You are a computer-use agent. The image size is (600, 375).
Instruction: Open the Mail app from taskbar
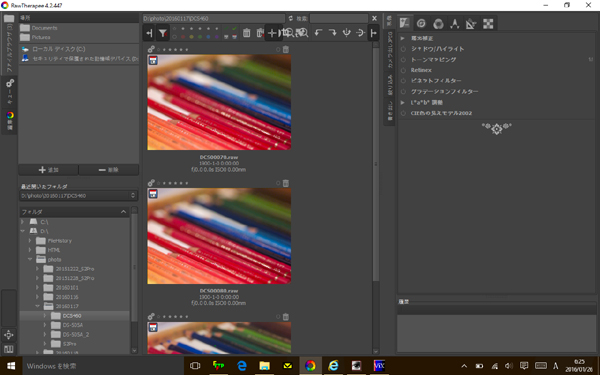[x=287, y=366]
